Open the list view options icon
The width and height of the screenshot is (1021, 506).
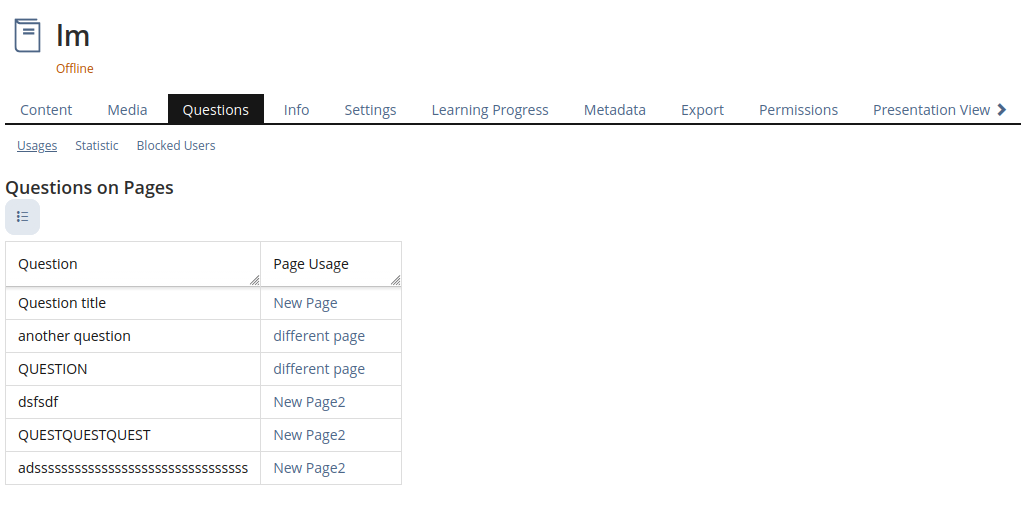point(22,217)
